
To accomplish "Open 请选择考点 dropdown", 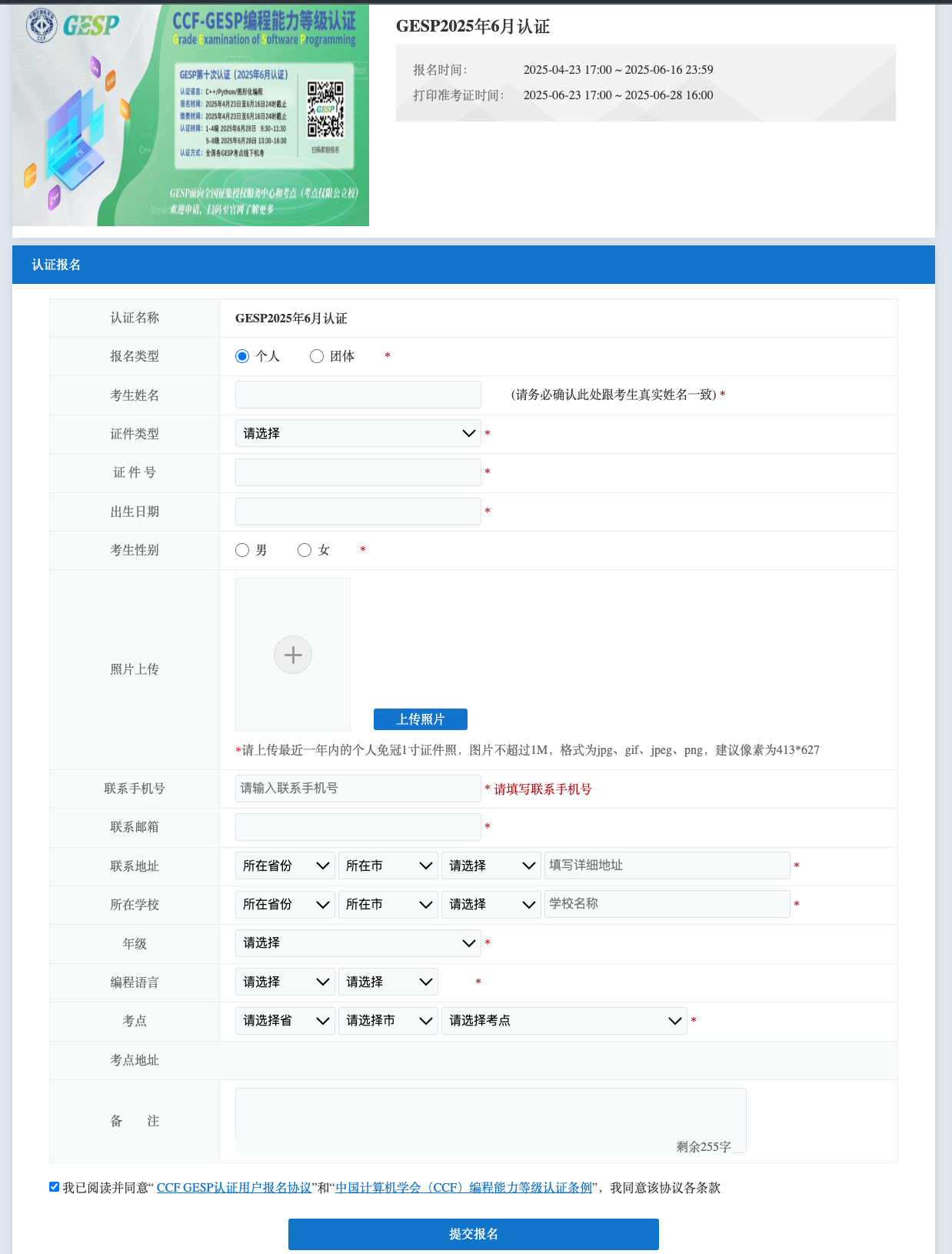I will point(564,1021).
